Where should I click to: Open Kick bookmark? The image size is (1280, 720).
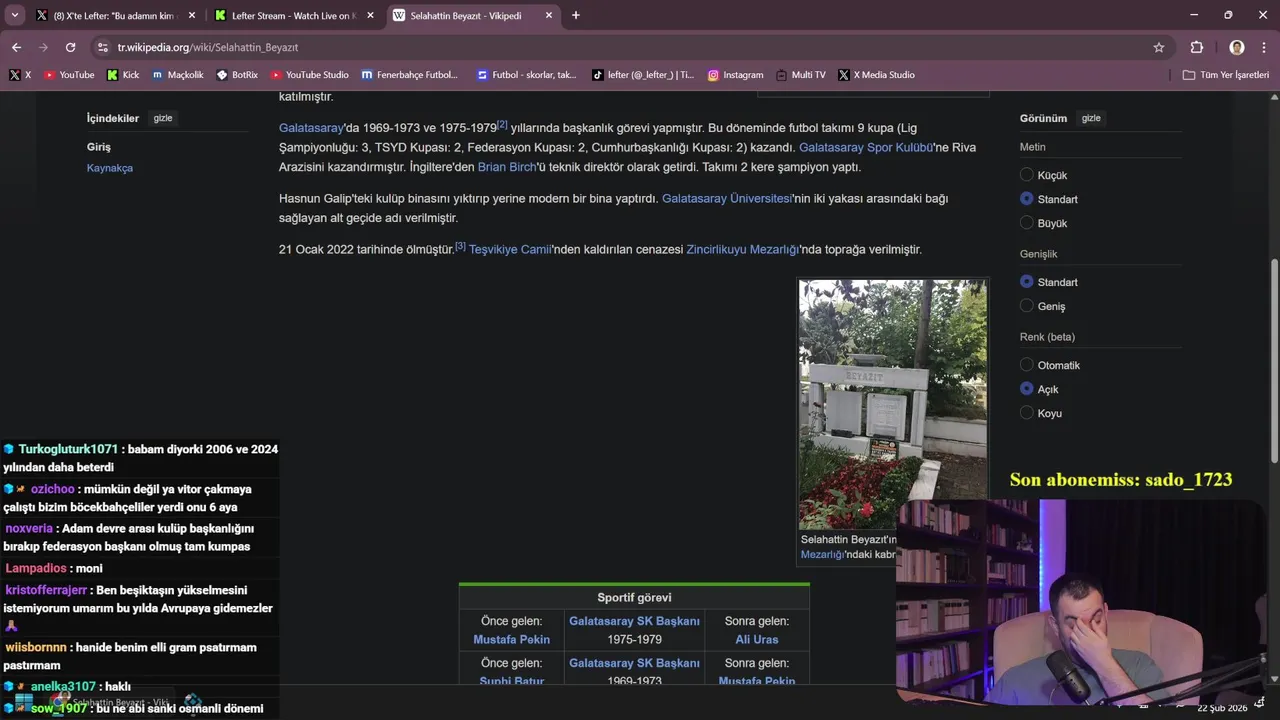coord(123,75)
